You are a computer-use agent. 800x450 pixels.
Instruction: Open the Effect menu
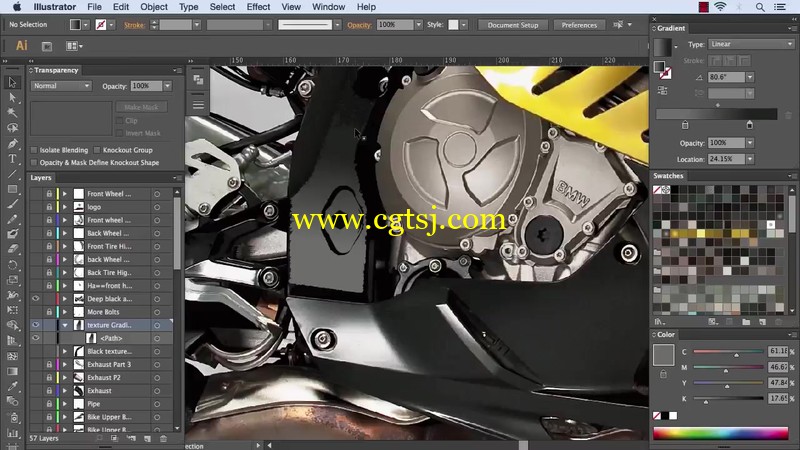(x=258, y=7)
